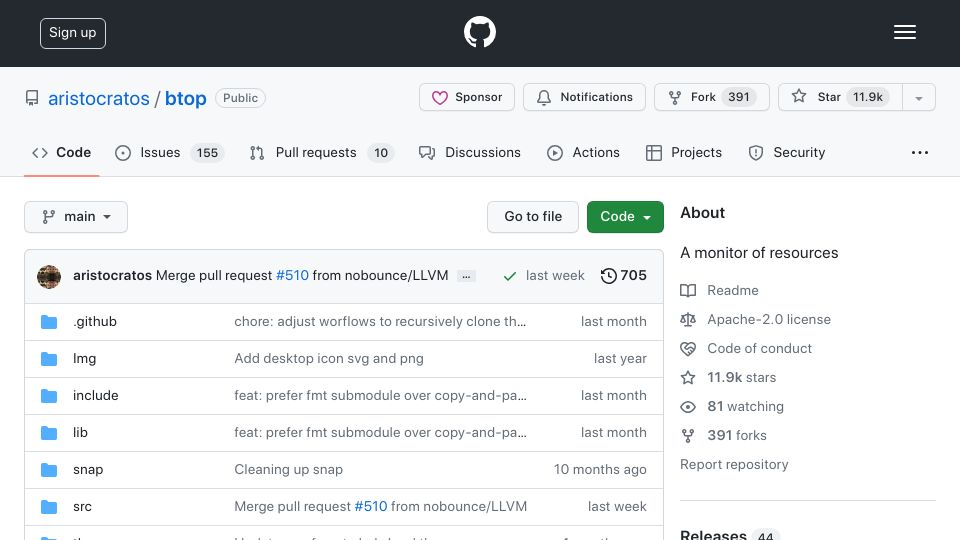960x540 pixels.
Task: Switch to the Code tab
Action: click(x=61, y=152)
